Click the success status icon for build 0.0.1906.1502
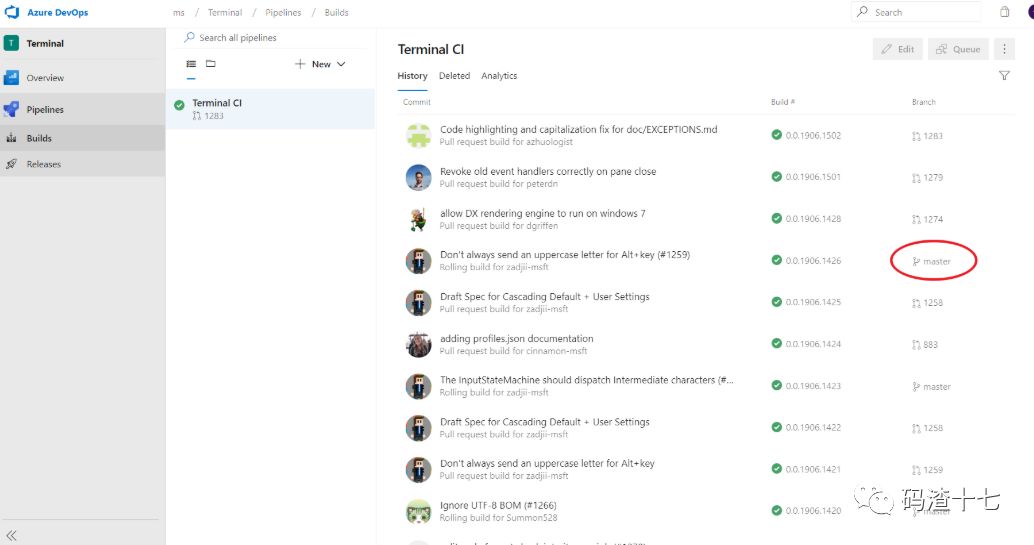 [776, 135]
